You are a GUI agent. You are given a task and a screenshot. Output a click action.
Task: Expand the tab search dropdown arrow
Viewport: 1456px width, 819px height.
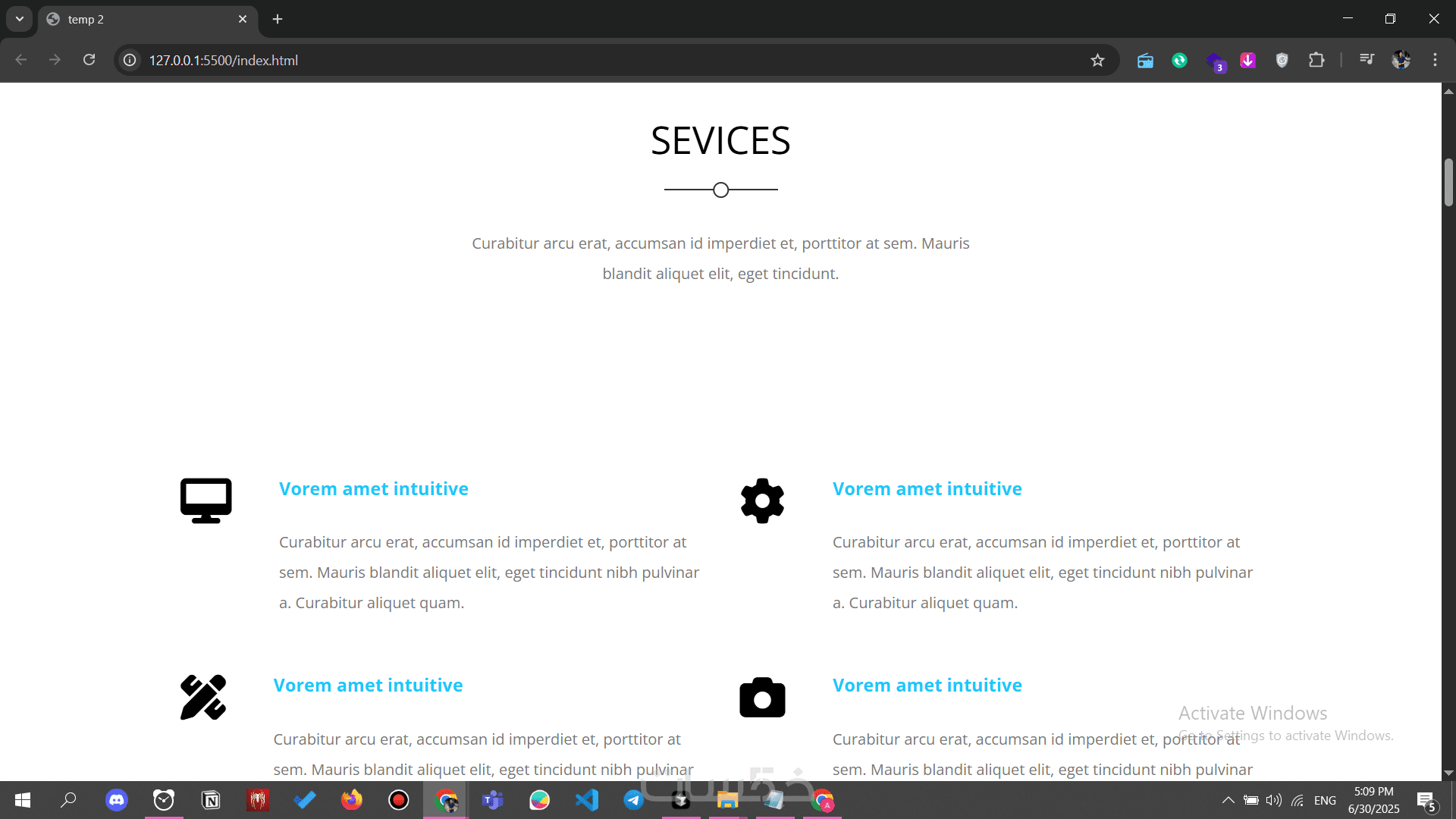click(20, 19)
